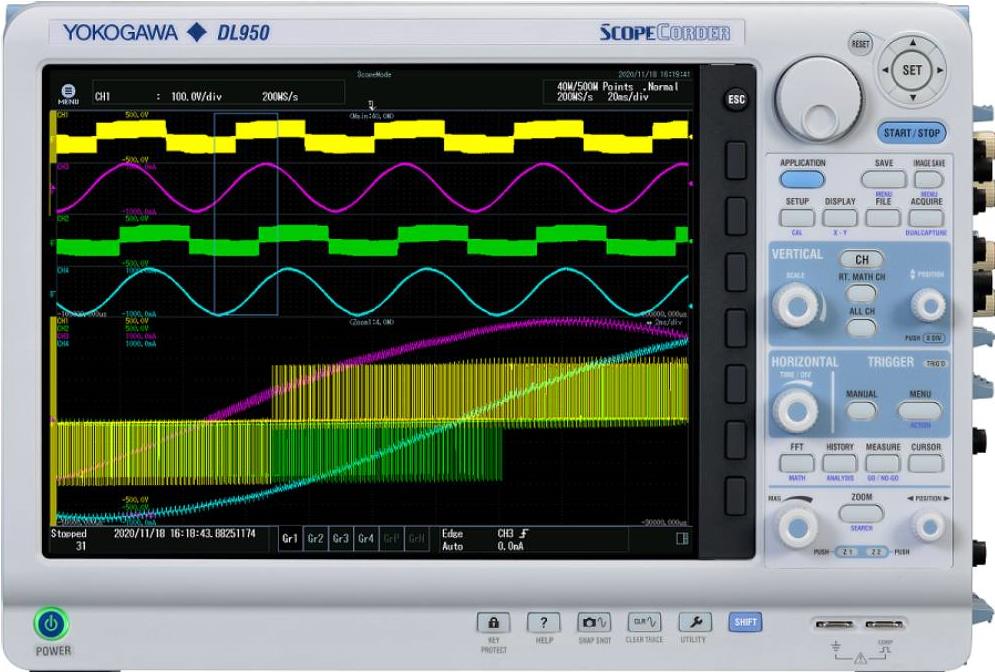This screenshot has width=995, height=672.
Task: Select the CH key in VERTICAL section
Action: click(861, 260)
